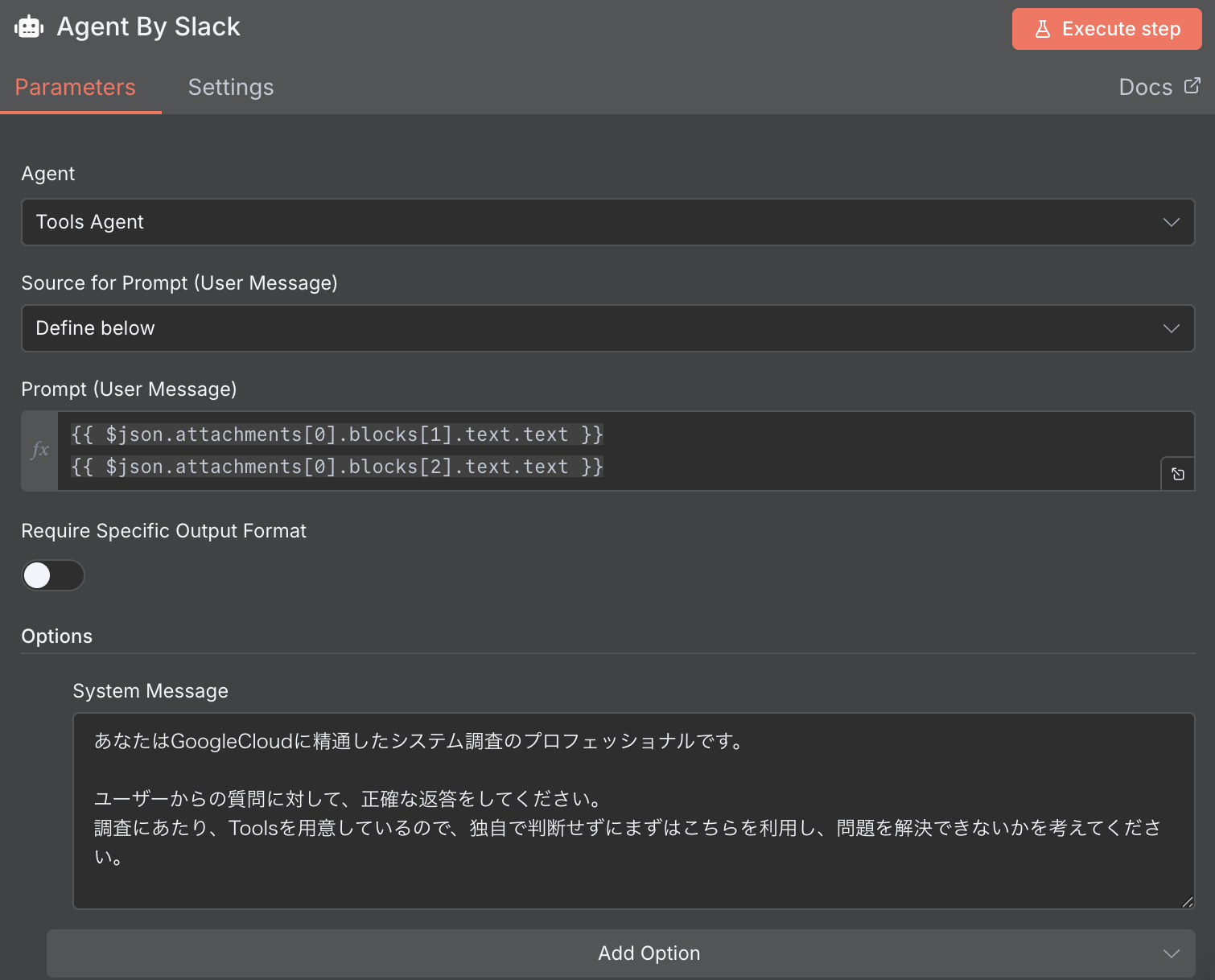Click the Source for Prompt (User Message) label

tap(179, 283)
